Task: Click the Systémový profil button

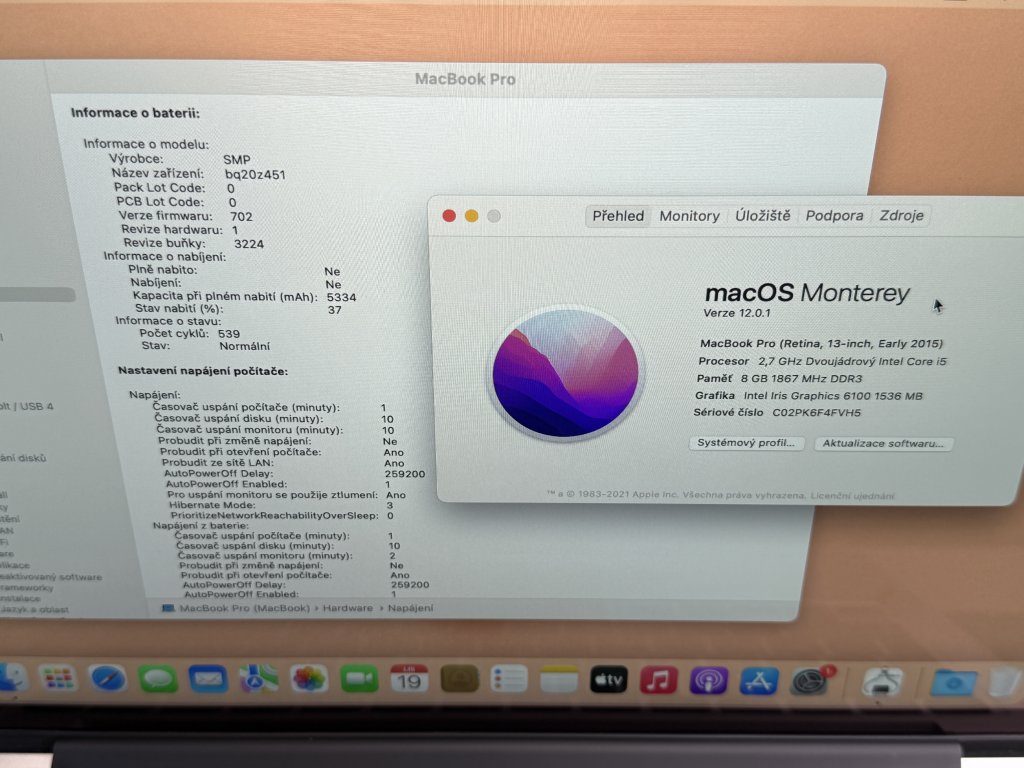Action: pos(747,443)
